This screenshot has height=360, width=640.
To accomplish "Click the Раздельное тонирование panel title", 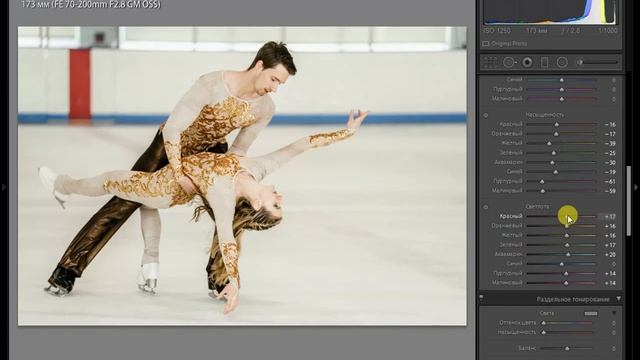I will 573,300.
